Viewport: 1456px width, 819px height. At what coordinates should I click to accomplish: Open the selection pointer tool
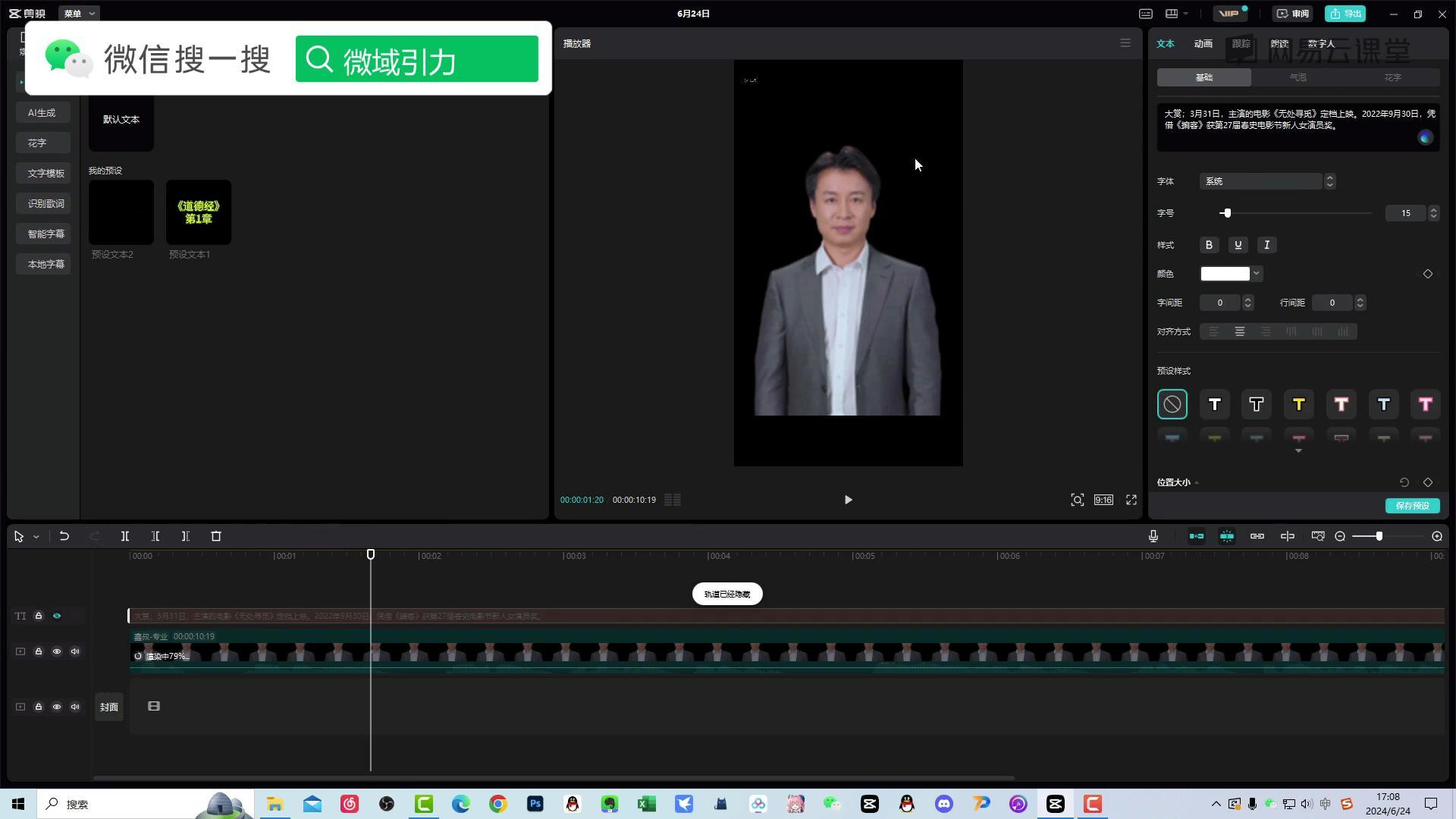(x=19, y=536)
